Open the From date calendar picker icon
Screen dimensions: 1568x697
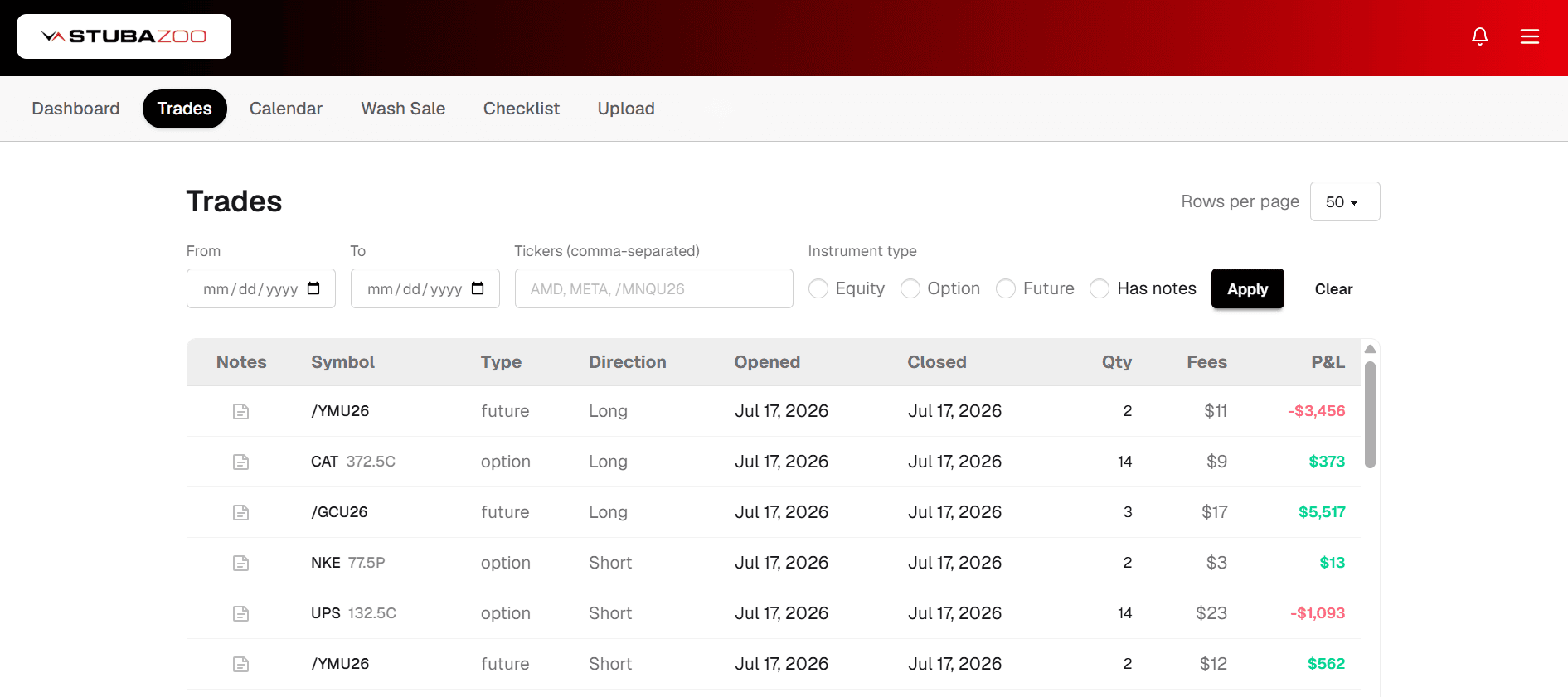click(313, 288)
